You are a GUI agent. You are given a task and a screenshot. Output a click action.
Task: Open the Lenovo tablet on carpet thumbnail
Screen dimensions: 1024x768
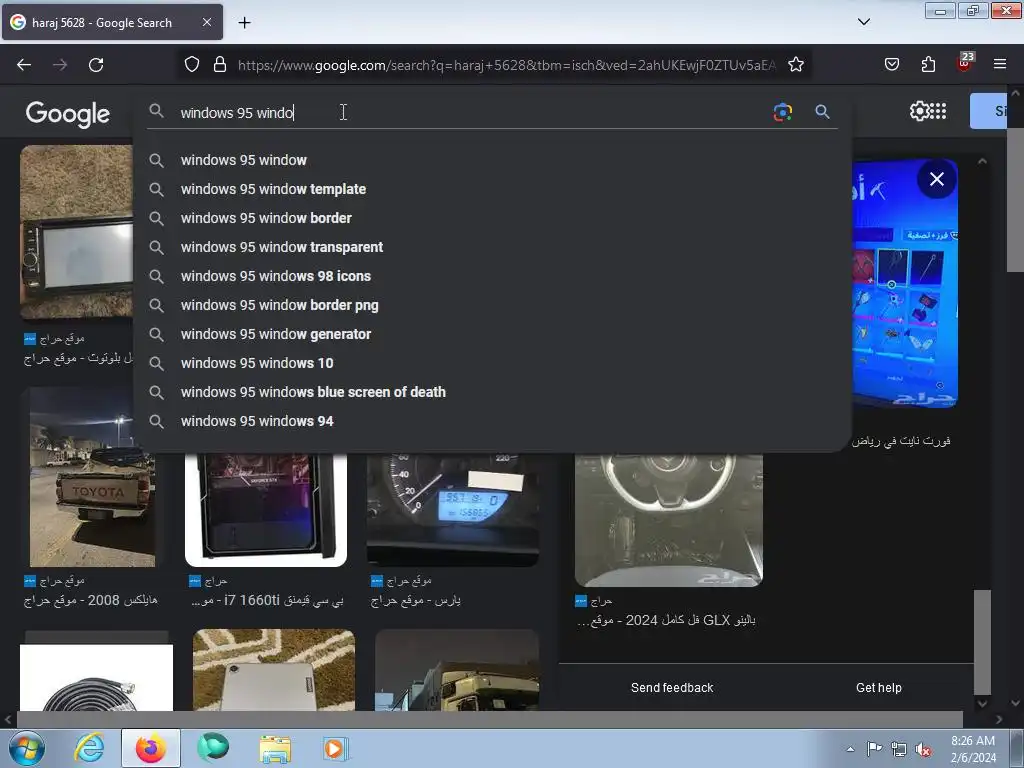(274, 670)
